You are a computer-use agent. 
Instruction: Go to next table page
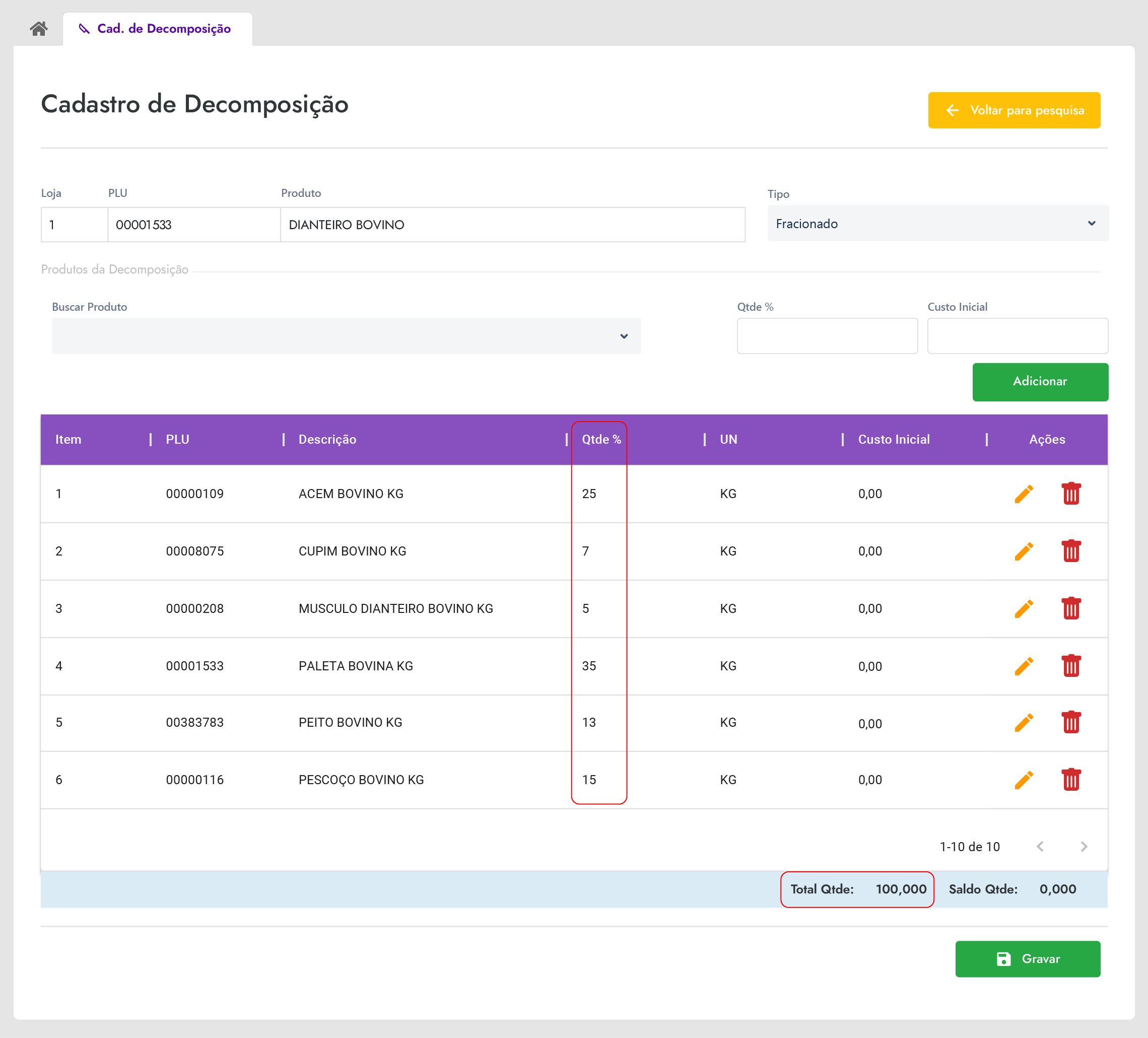(x=1083, y=847)
